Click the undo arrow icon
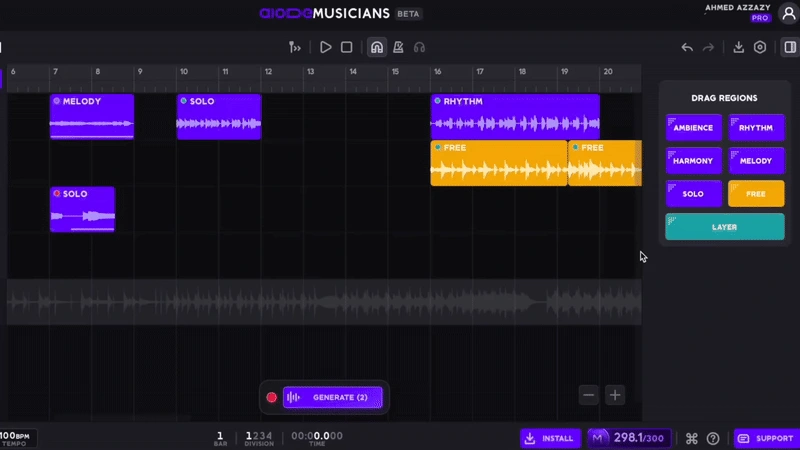 pyautogui.click(x=687, y=47)
